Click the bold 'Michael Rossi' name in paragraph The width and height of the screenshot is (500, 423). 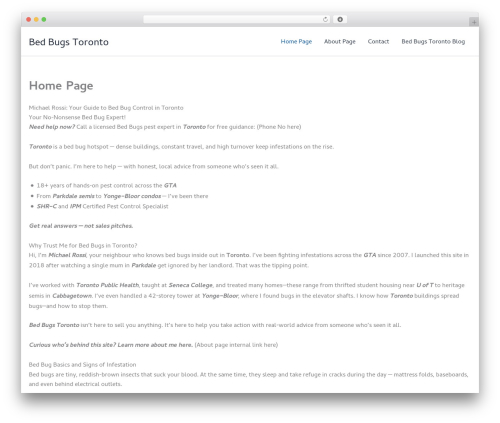(x=67, y=255)
